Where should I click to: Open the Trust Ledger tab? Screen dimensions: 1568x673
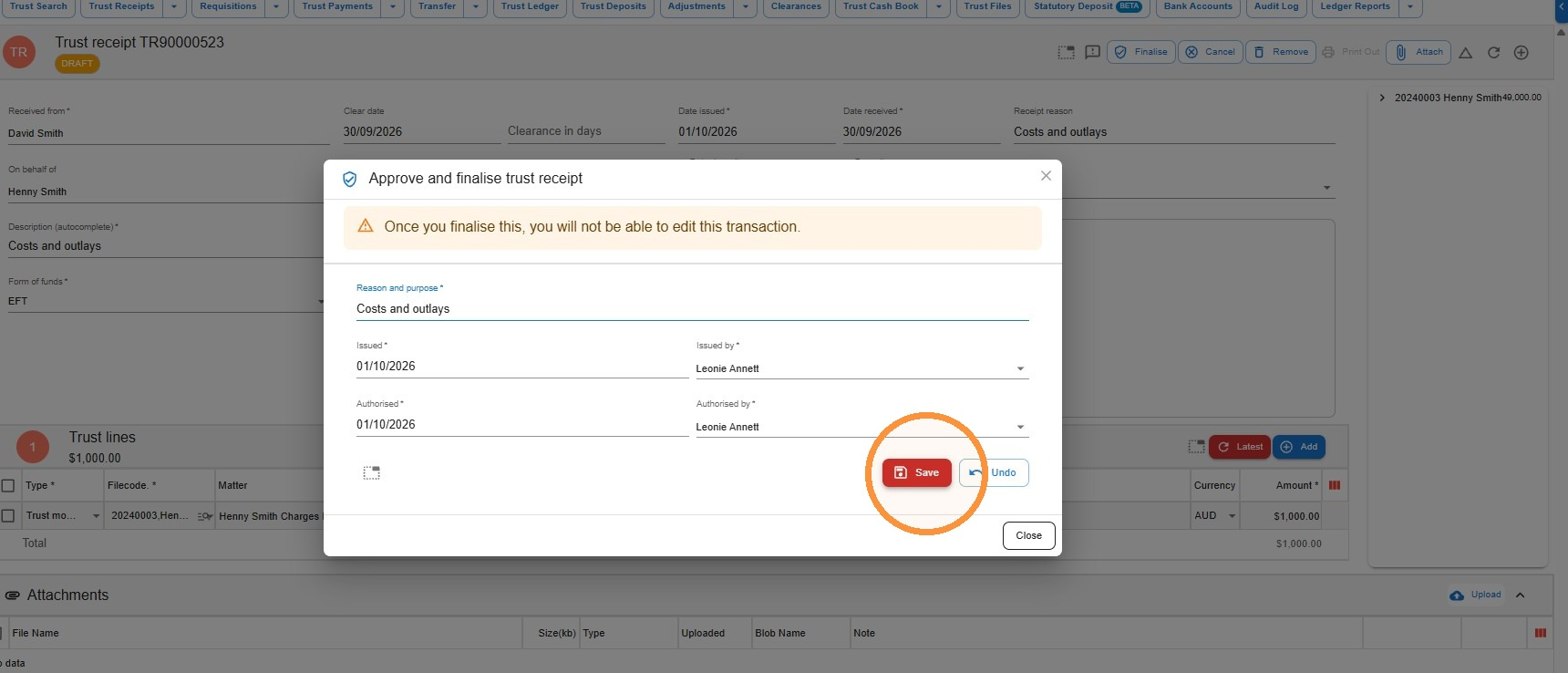pyautogui.click(x=530, y=6)
